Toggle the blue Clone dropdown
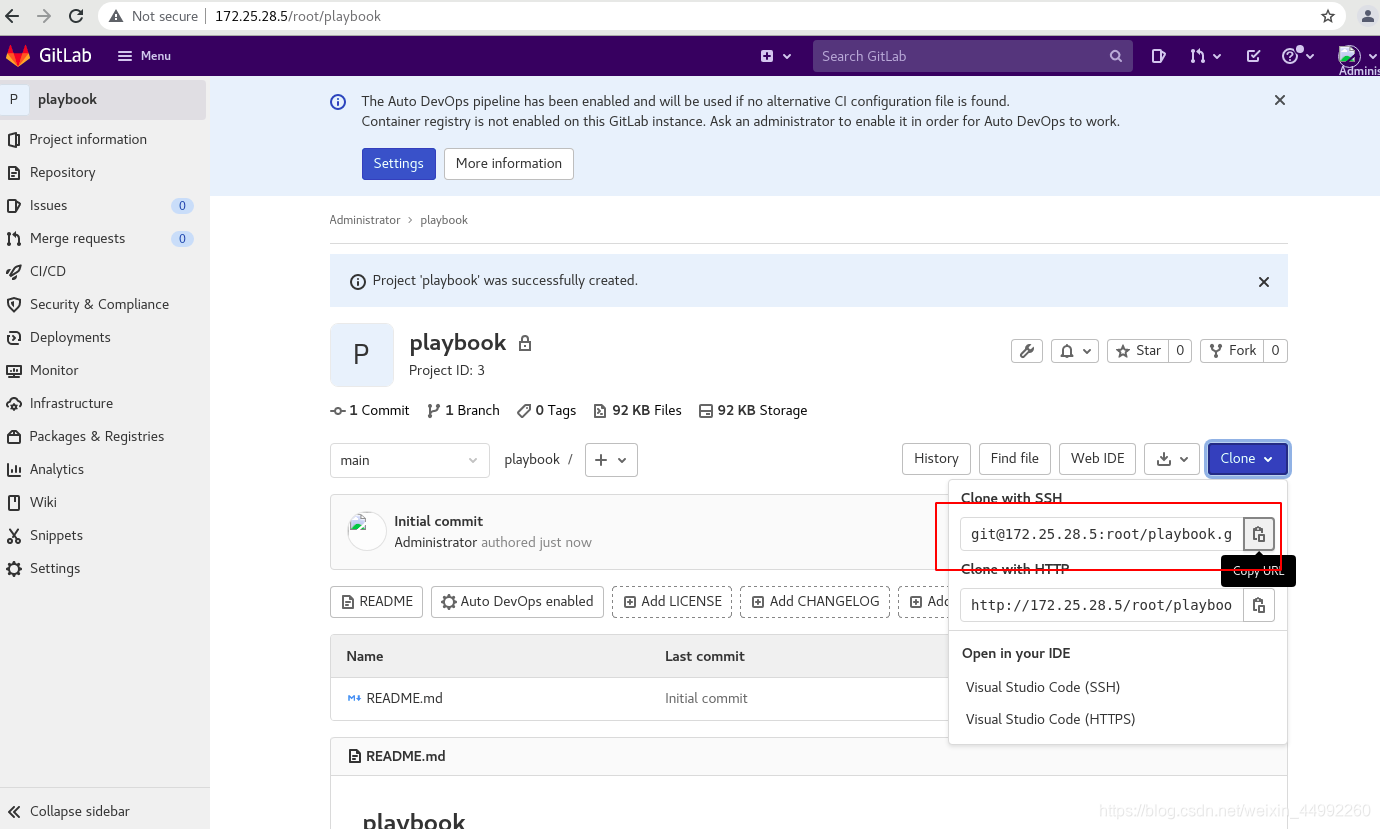The image size is (1380, 829). point(1247,458)
